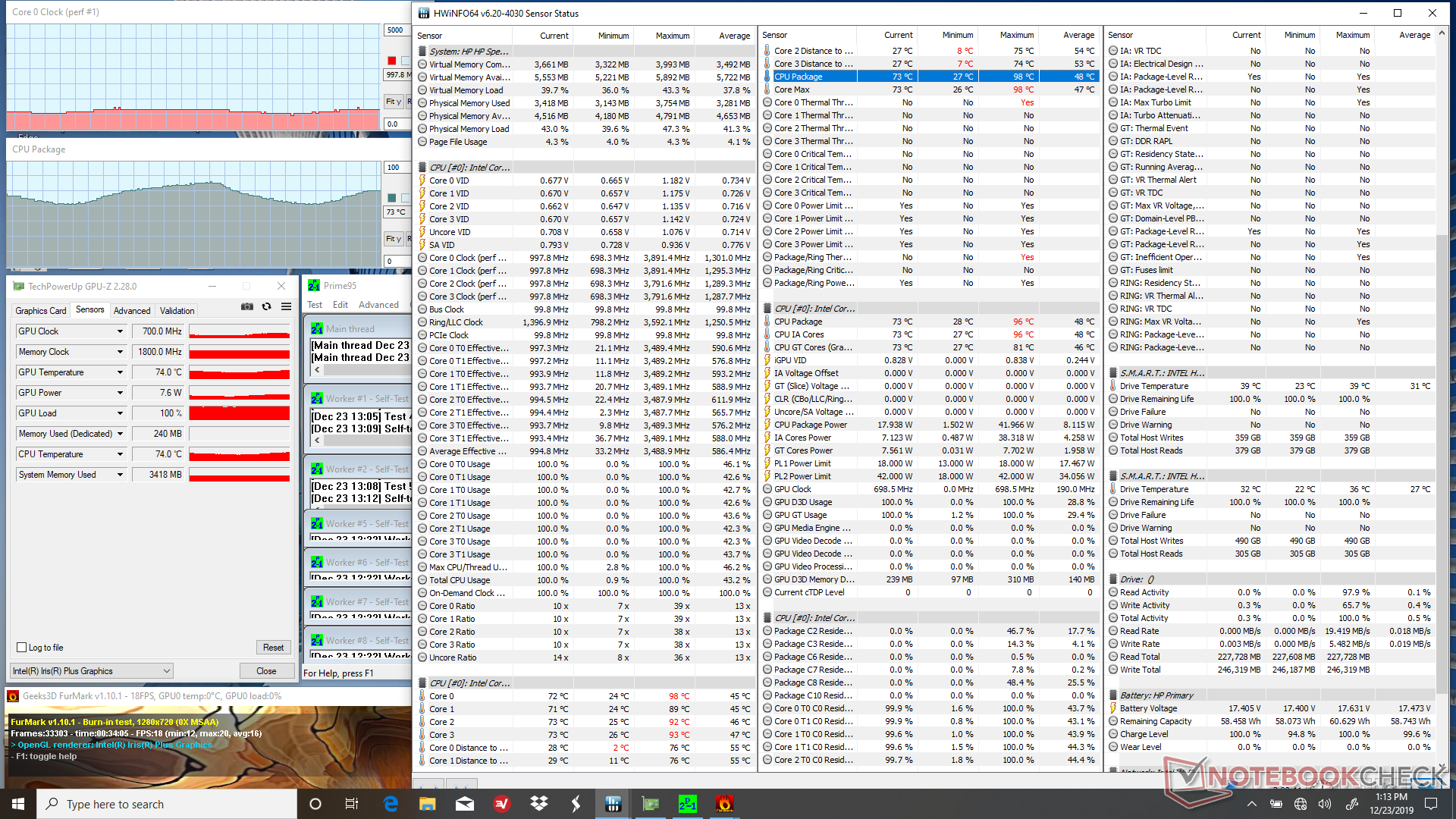
Task: Open Task View from the taskbar
Action: point(351,804)
